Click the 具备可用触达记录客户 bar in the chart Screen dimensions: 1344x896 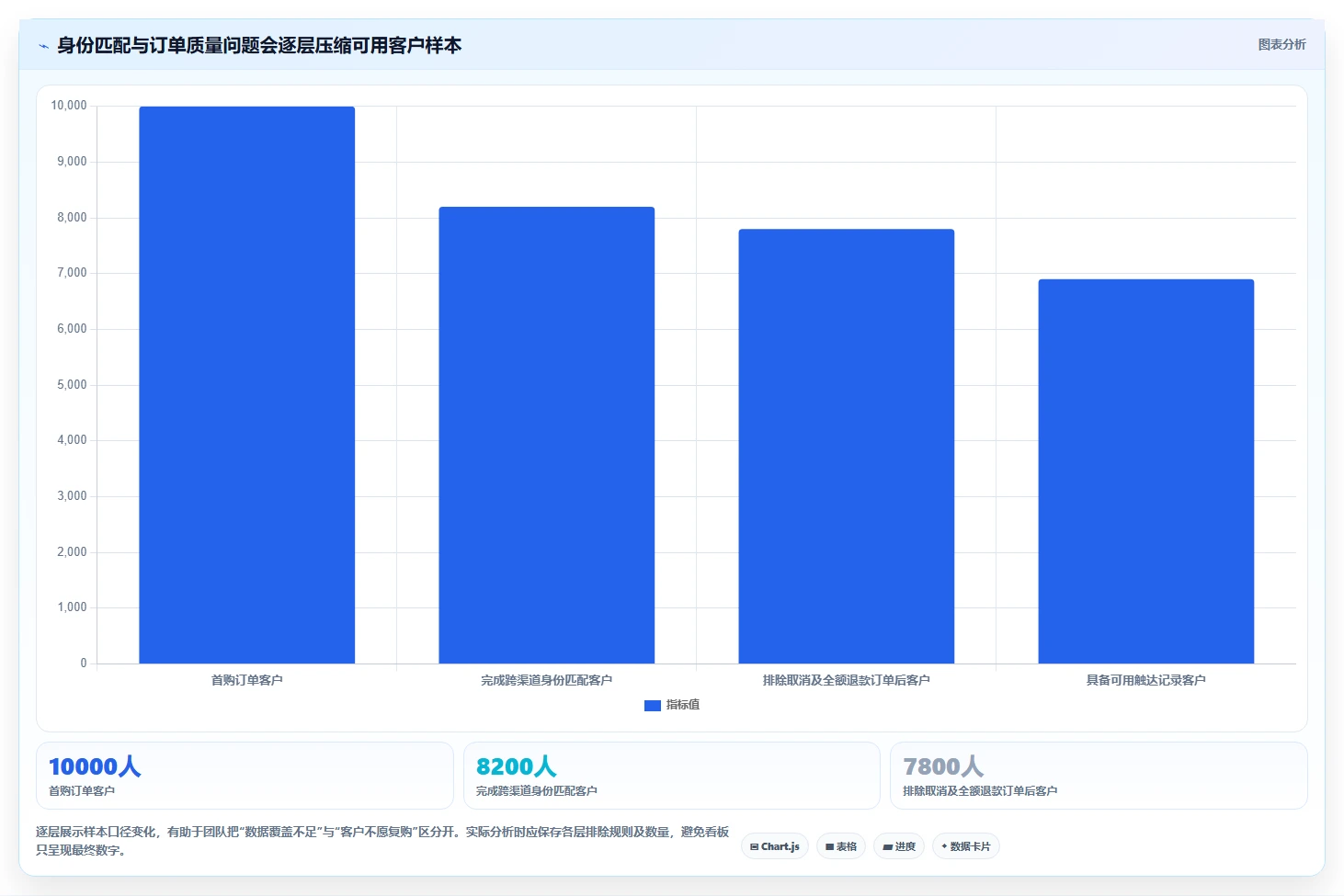pos(1145,471)
